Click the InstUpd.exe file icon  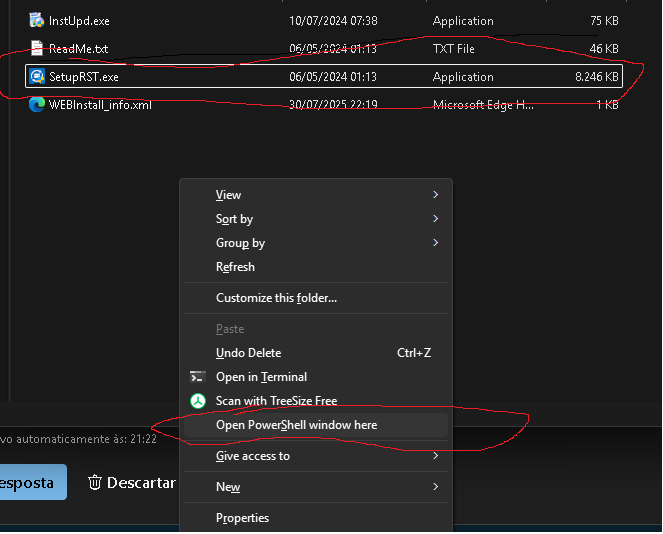(36, 20)
